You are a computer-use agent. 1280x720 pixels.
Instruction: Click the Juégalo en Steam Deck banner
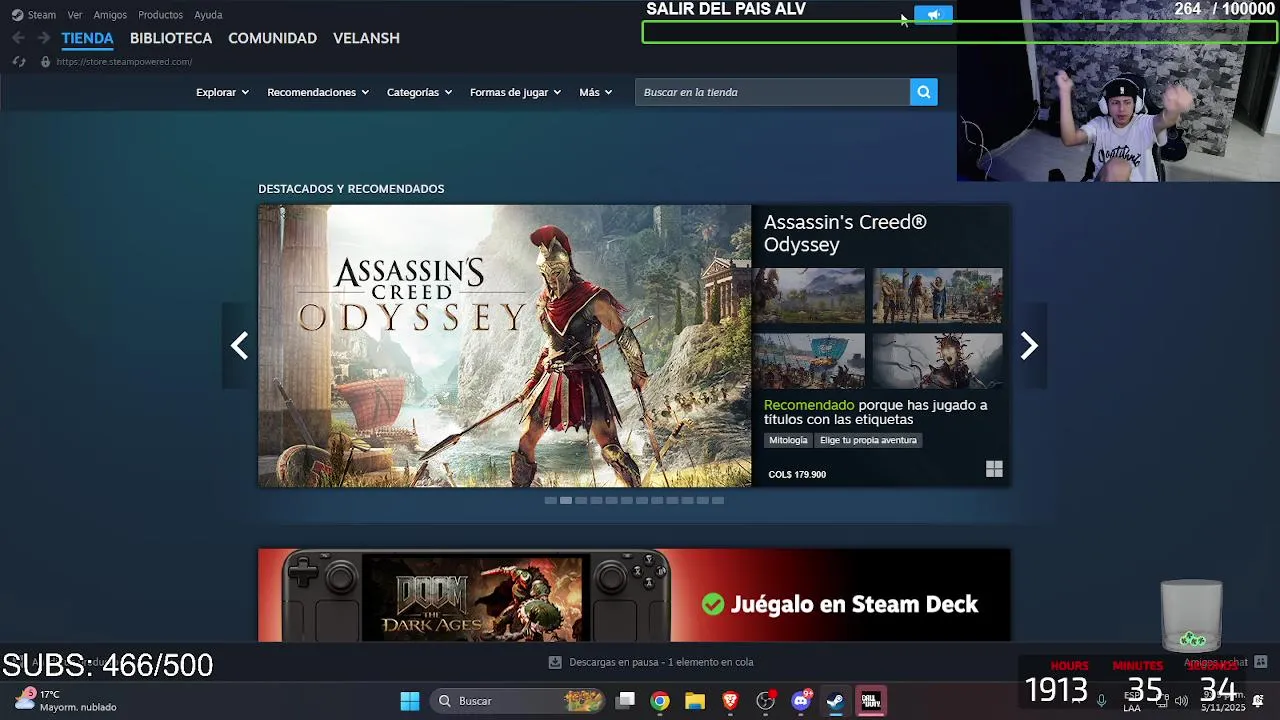pyautogui.click(x=634, y=595)
